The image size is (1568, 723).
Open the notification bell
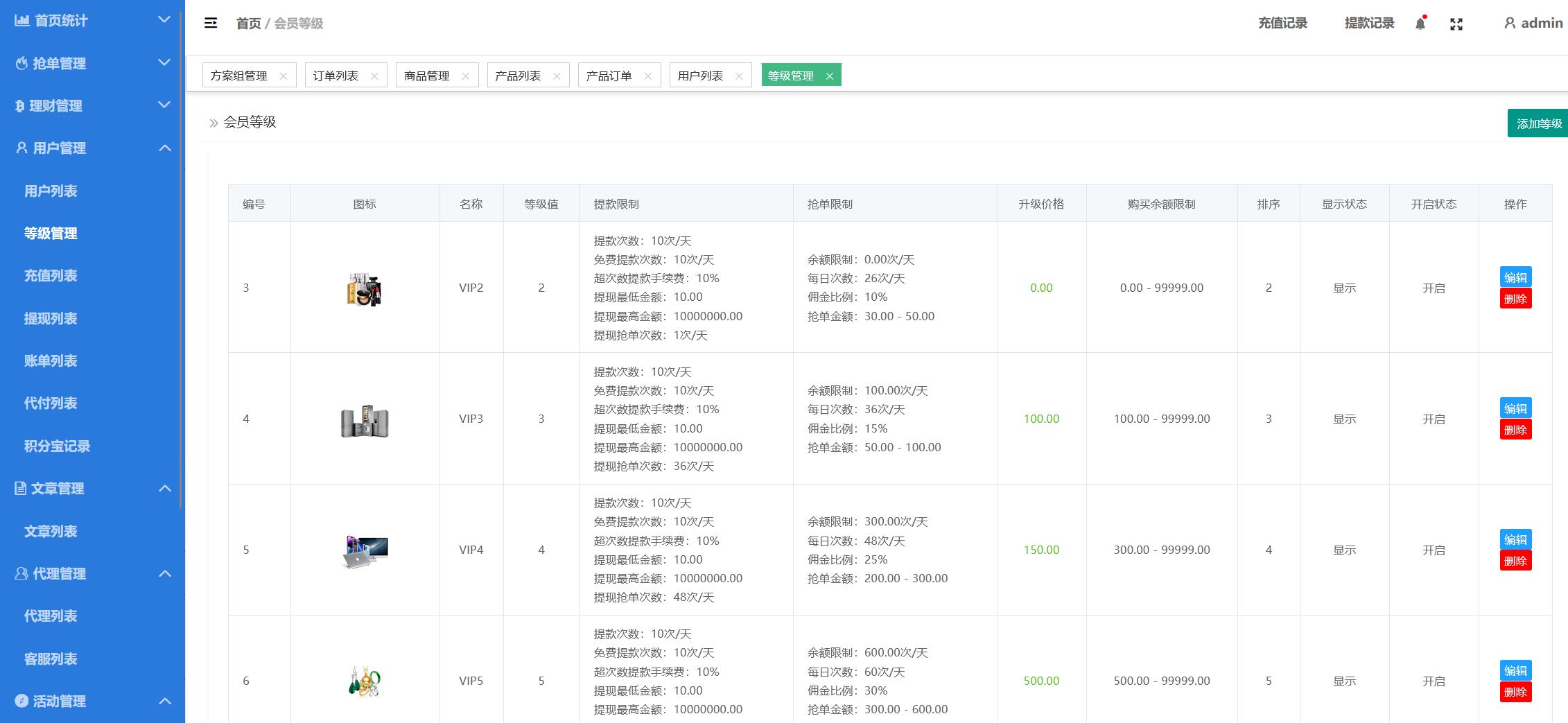1420,24
